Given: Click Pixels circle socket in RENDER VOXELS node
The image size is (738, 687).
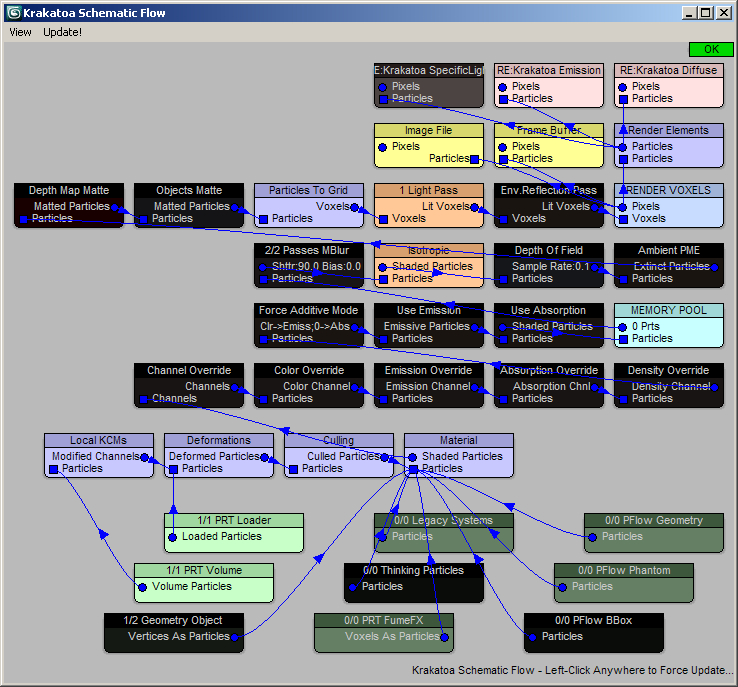Looking at the screenshot, I should click(x=623, y=207).
